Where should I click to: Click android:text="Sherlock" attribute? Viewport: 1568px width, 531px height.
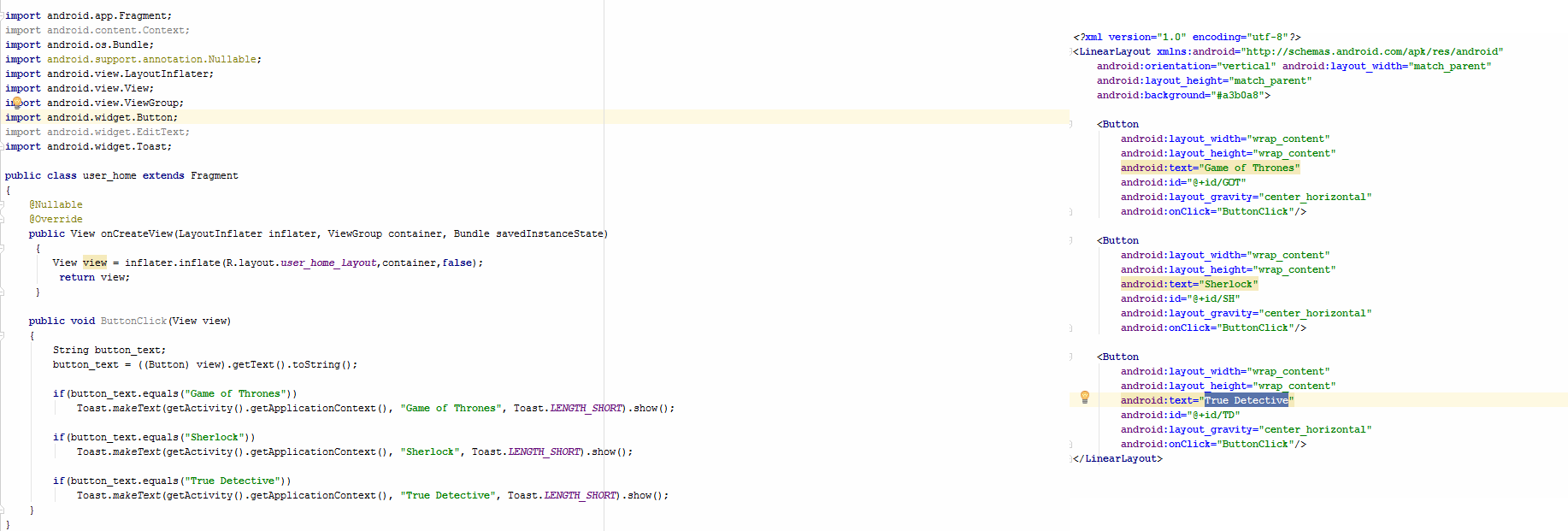(1189, 284)
